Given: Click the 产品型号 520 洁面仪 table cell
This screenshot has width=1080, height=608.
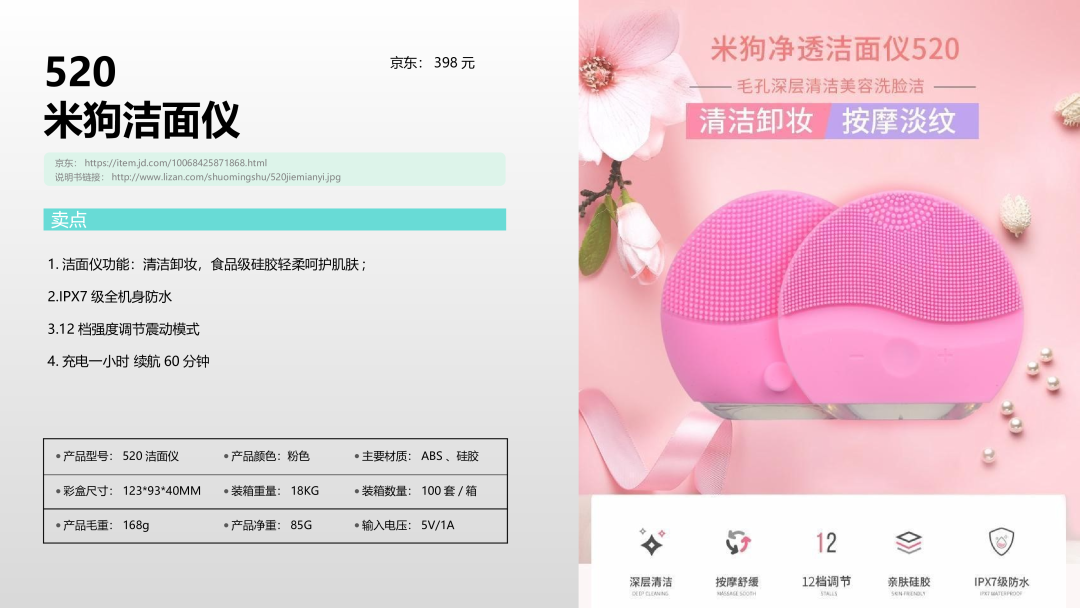Looking at the screenshot, I should pyautogui.click(x=117, y=456).
